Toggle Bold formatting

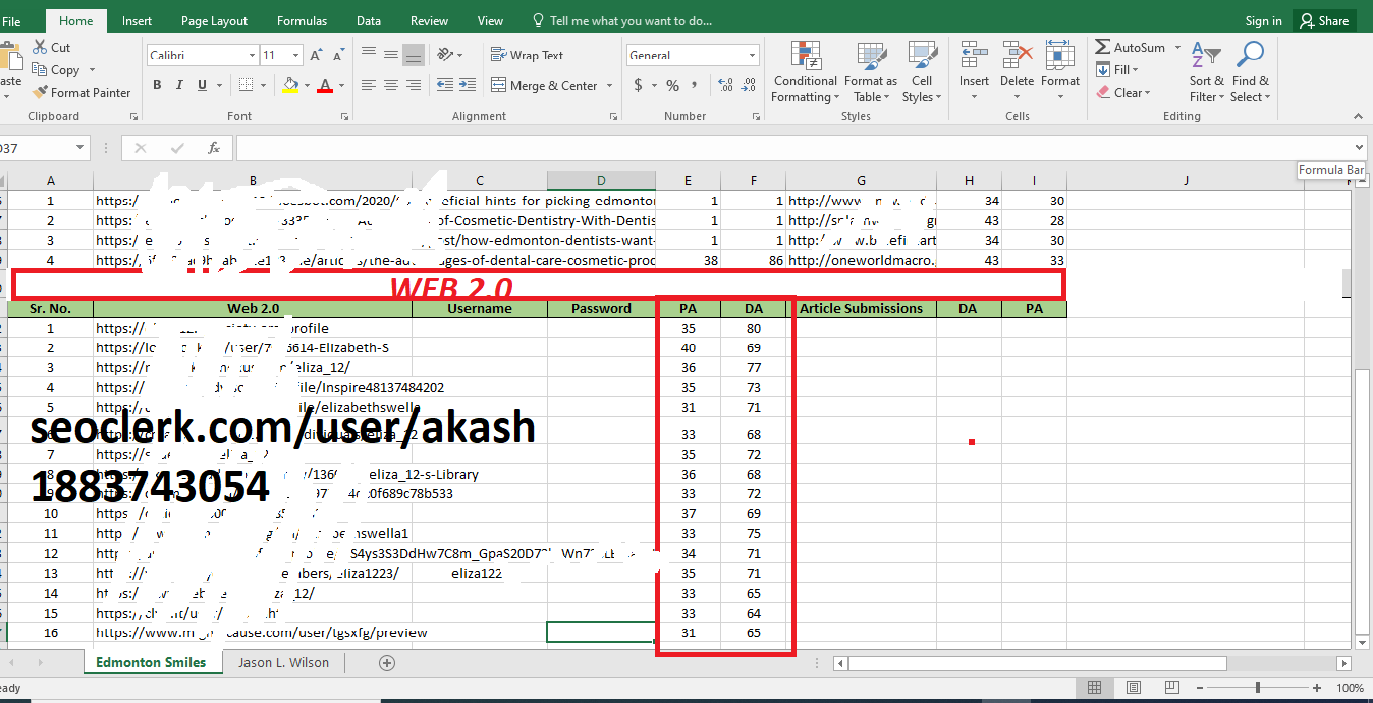(157, 86)
